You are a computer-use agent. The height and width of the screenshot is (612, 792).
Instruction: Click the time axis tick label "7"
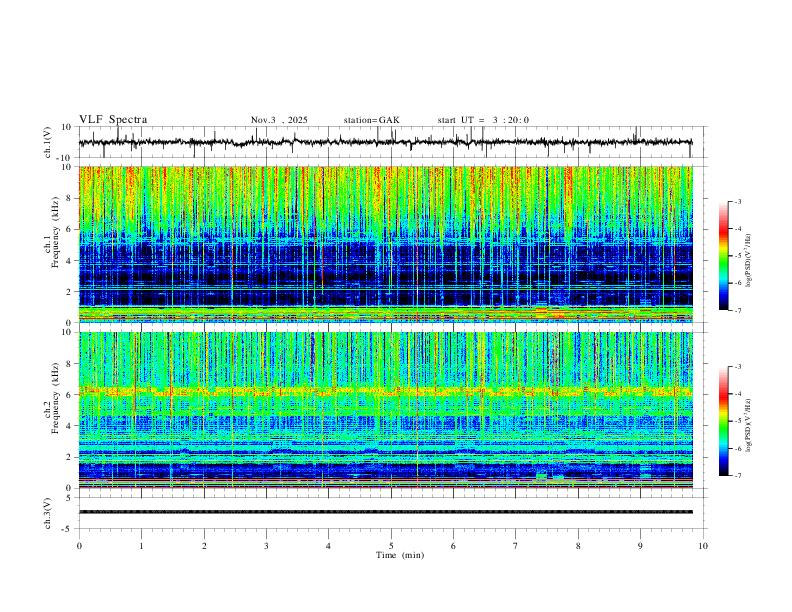516,546
